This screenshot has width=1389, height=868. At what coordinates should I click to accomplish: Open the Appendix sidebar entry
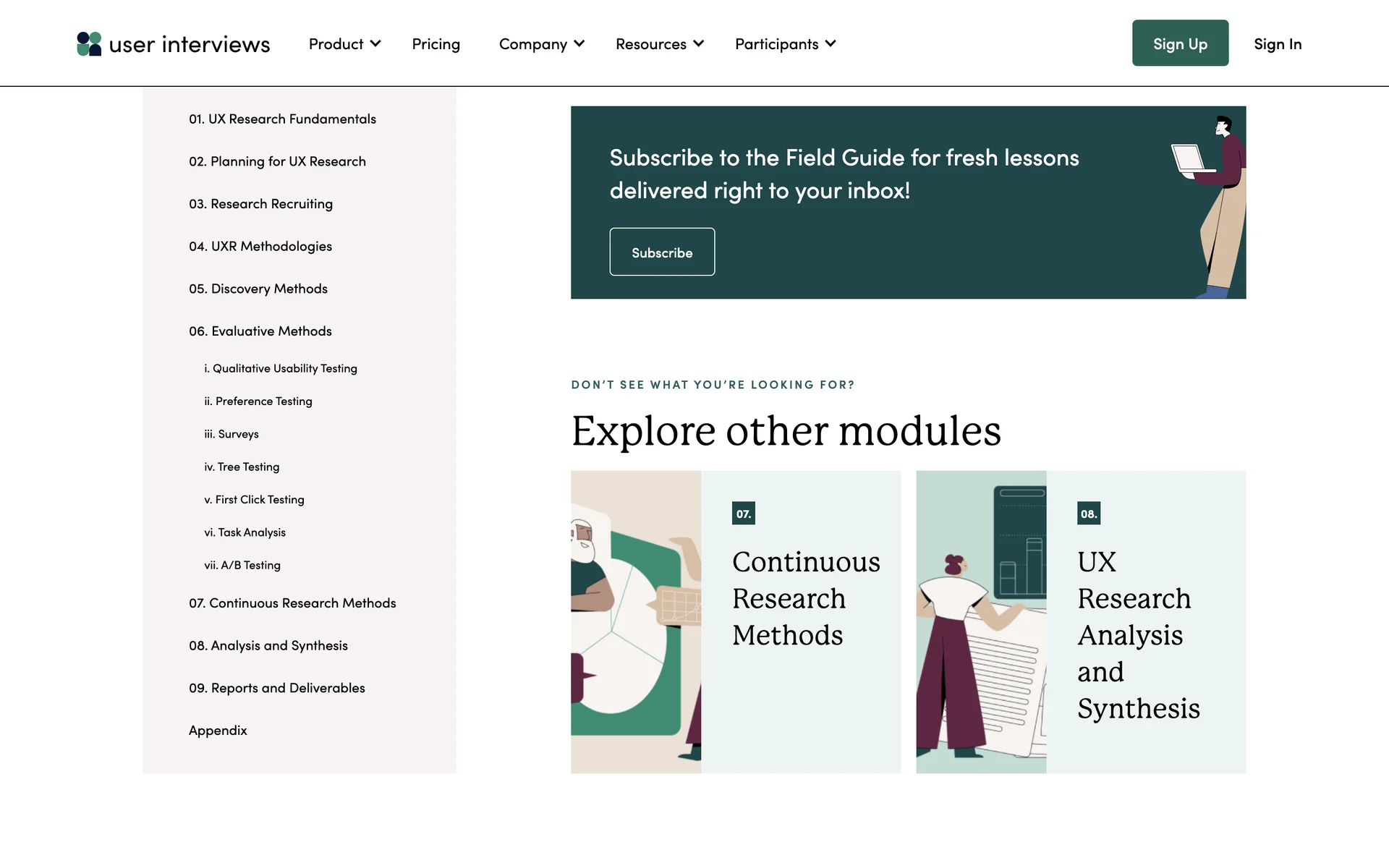pyautogui.click(x=218, y=731)
